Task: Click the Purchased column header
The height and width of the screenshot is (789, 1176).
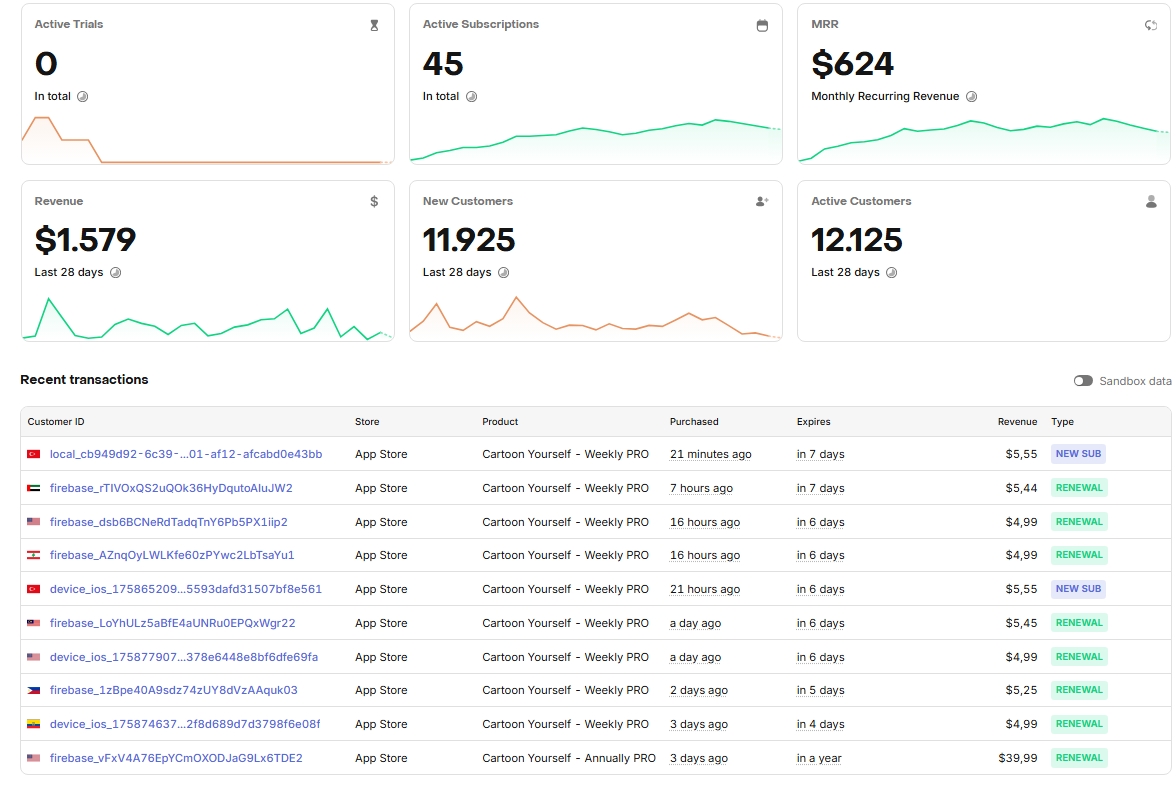Action: (x=694, y=422)
